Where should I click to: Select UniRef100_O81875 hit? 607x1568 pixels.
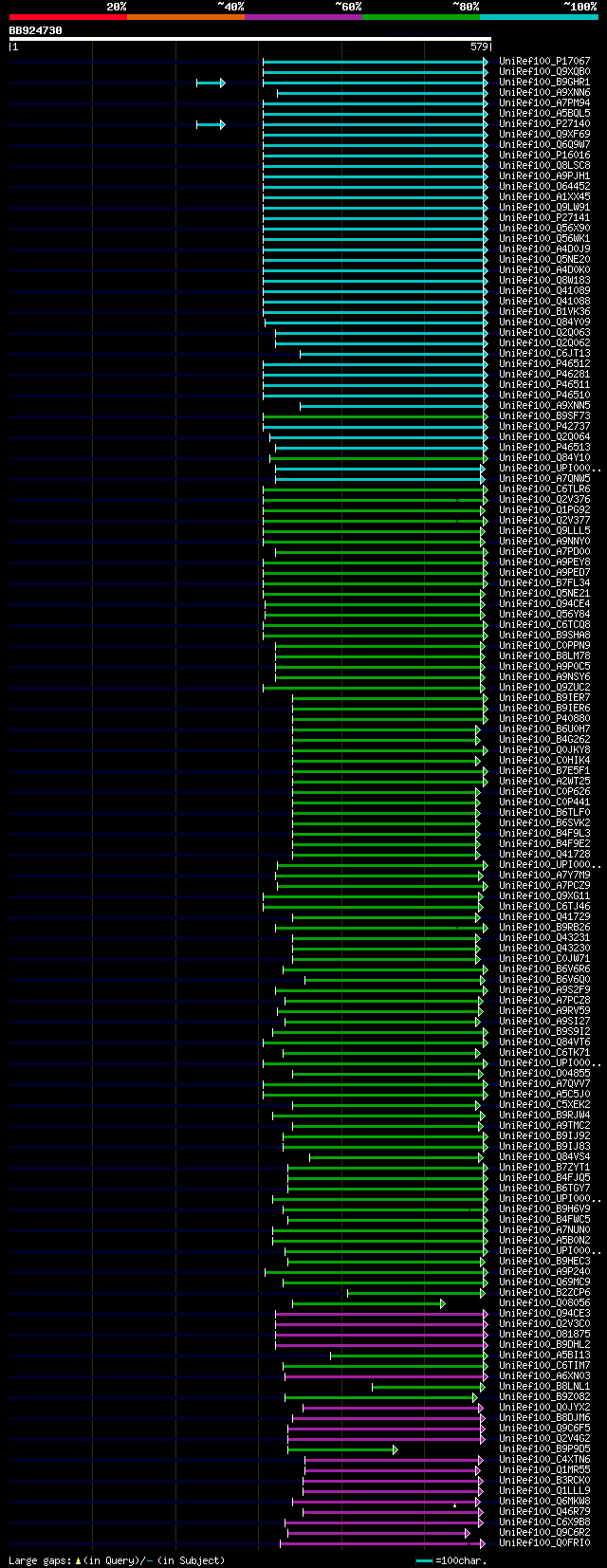coord(544,1335)
